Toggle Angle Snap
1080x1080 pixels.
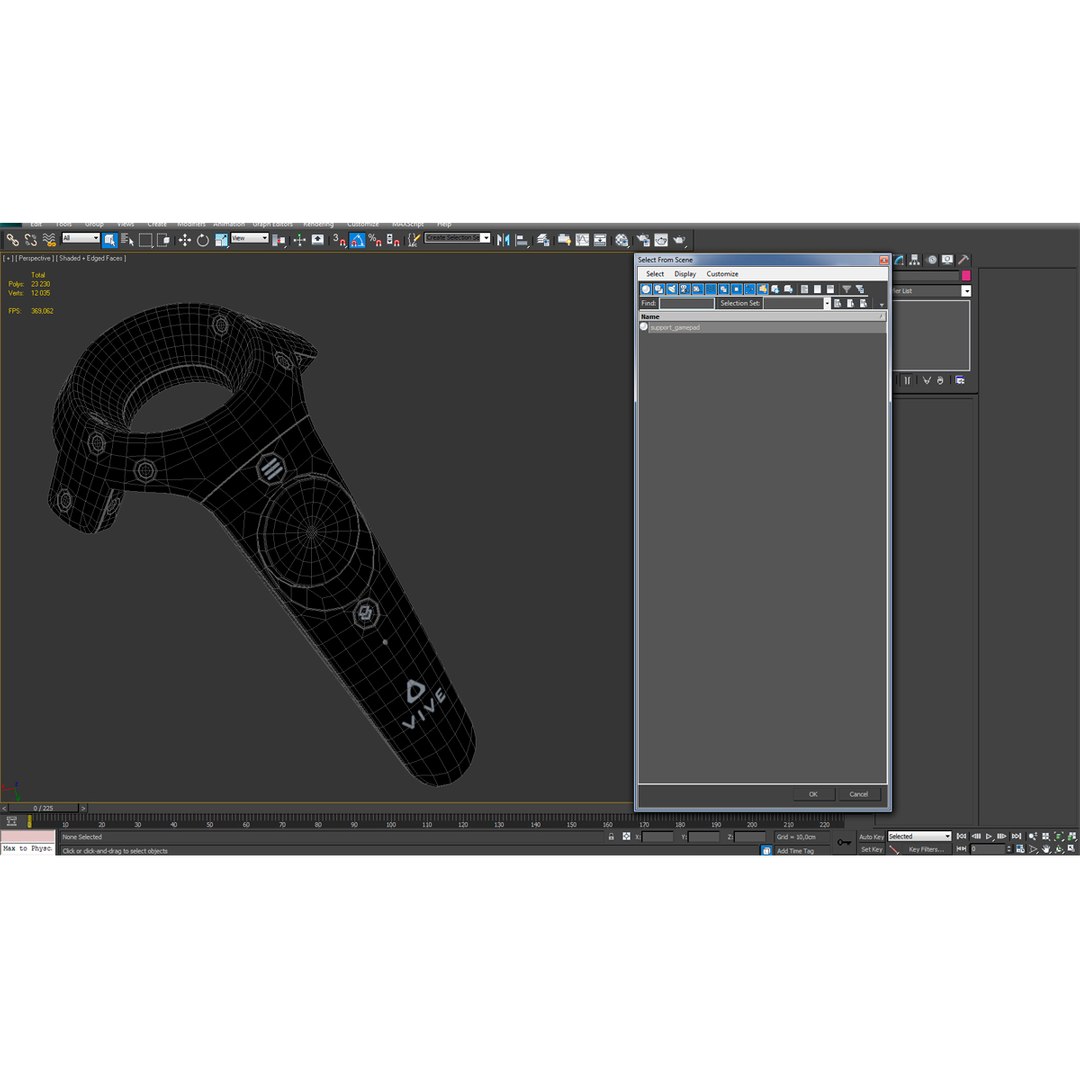coord(357,240)
